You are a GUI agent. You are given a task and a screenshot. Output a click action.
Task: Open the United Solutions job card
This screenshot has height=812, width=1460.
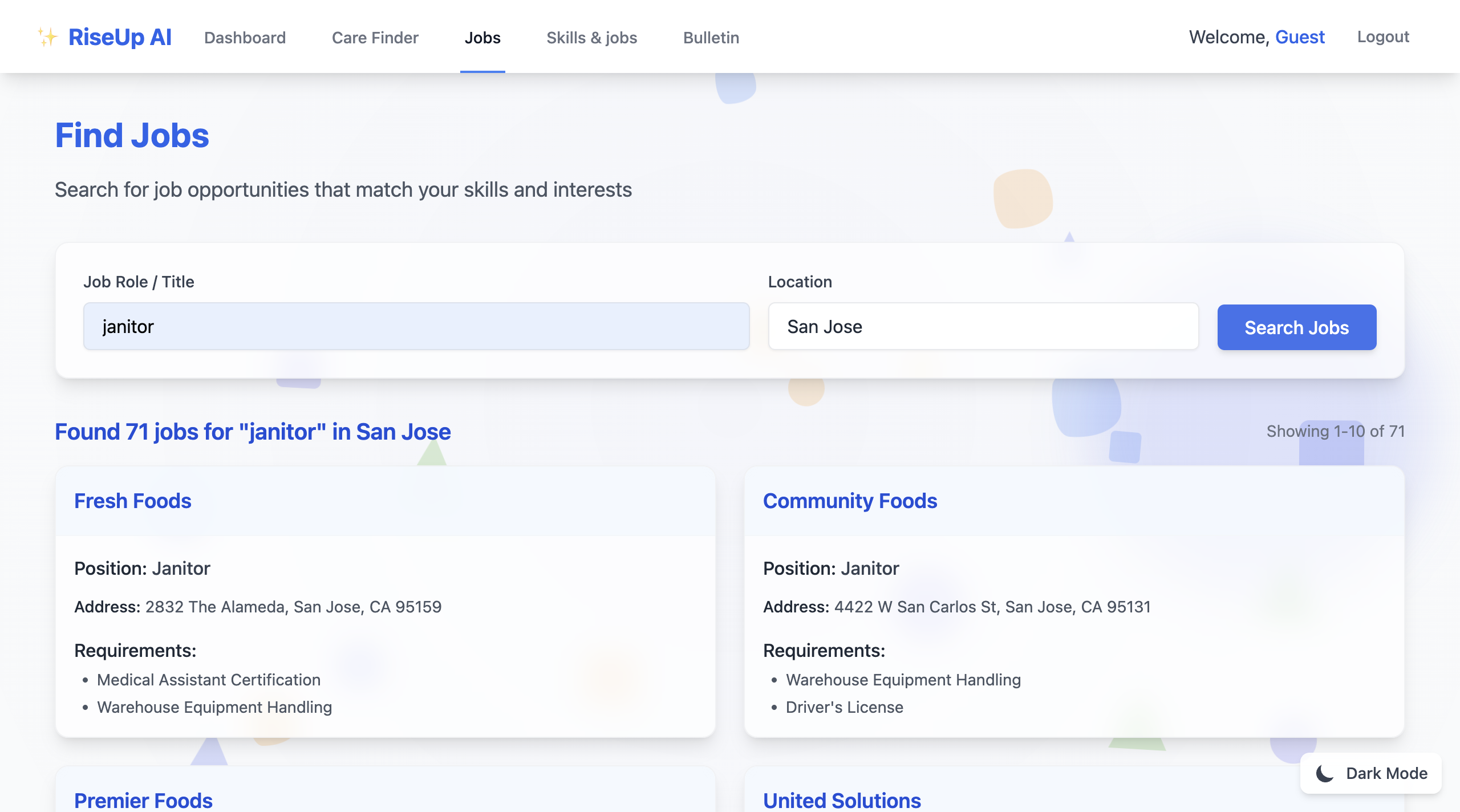(x=842, y=800)
